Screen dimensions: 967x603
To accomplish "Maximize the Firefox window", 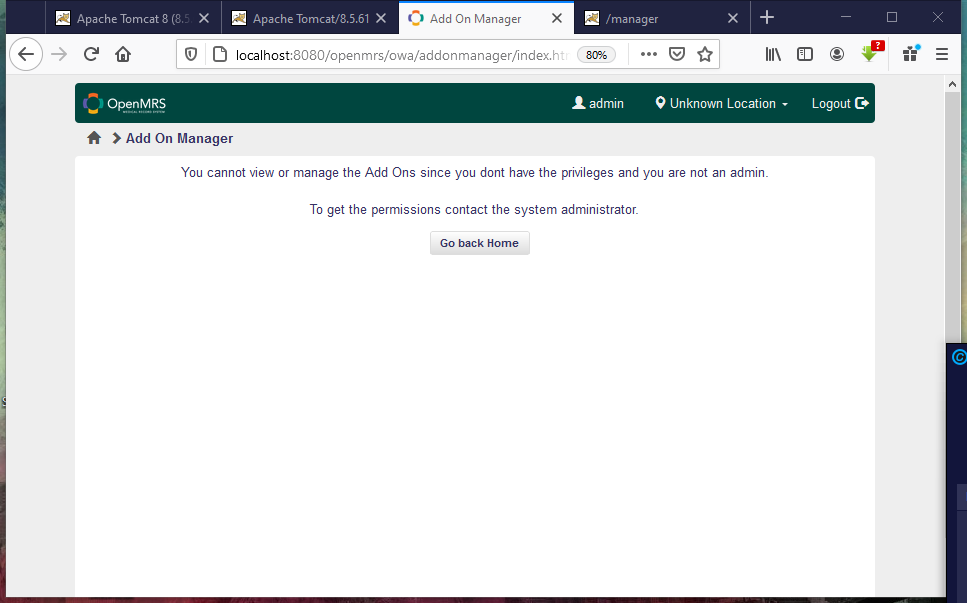I will tap(892, 17).
